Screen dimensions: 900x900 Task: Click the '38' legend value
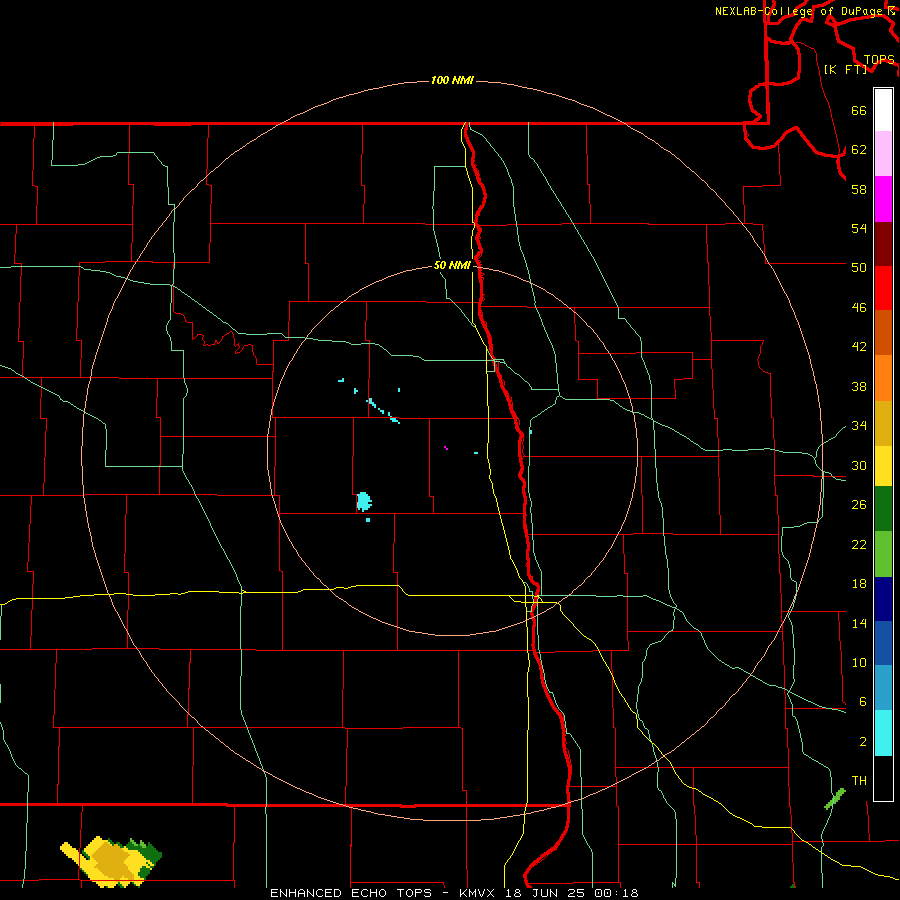coord(859,386)
